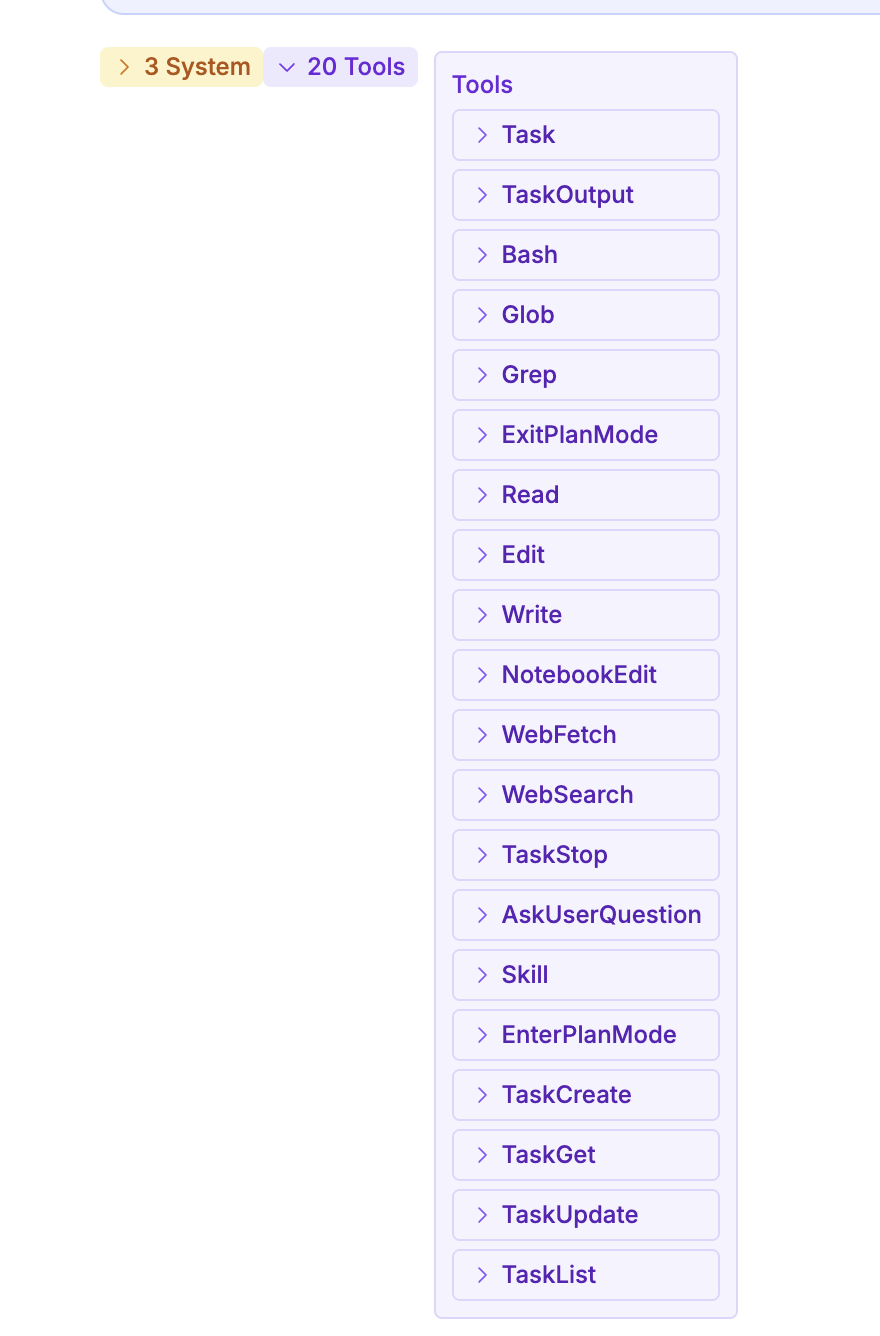The image size is (880, 1336).
Task: Expand the WebSearch tool row
Action: pos(585,795)
